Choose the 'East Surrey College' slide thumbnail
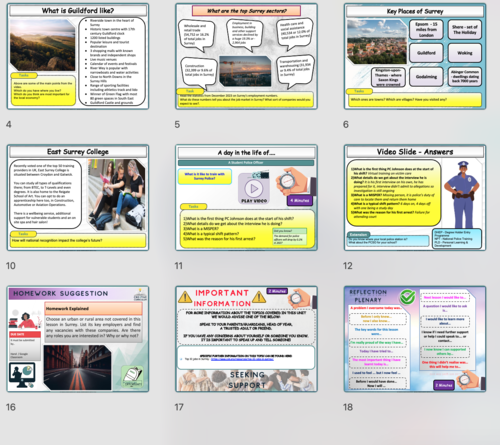The height and width of the screenshot is (445, 500). [x=78, y=198]
